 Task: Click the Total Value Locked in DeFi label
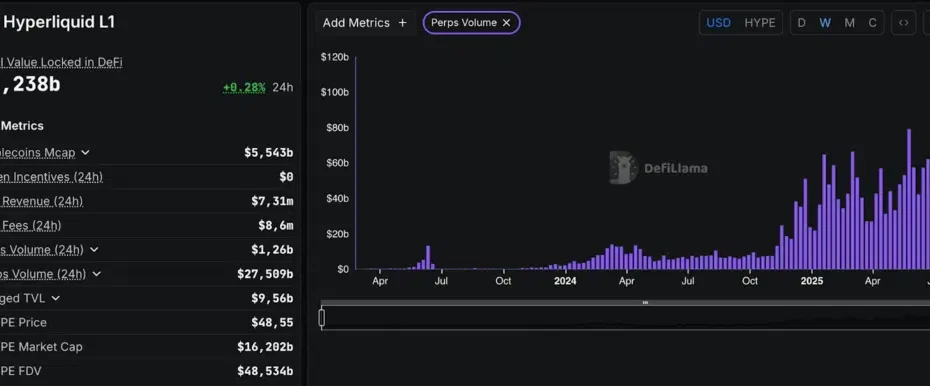[61, 62]
